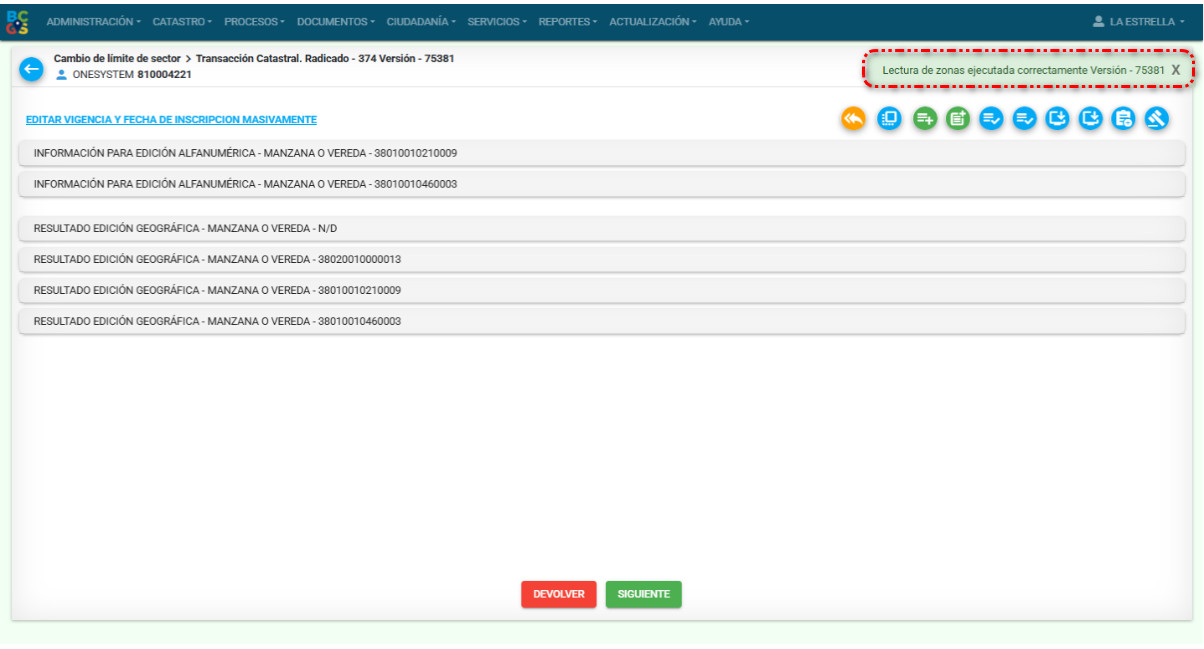The width and height of the screenshot is (1204, 649).
Task: Expand Información Edición Alfanumérica panel 38010010460003
Action: coord(601,184)
